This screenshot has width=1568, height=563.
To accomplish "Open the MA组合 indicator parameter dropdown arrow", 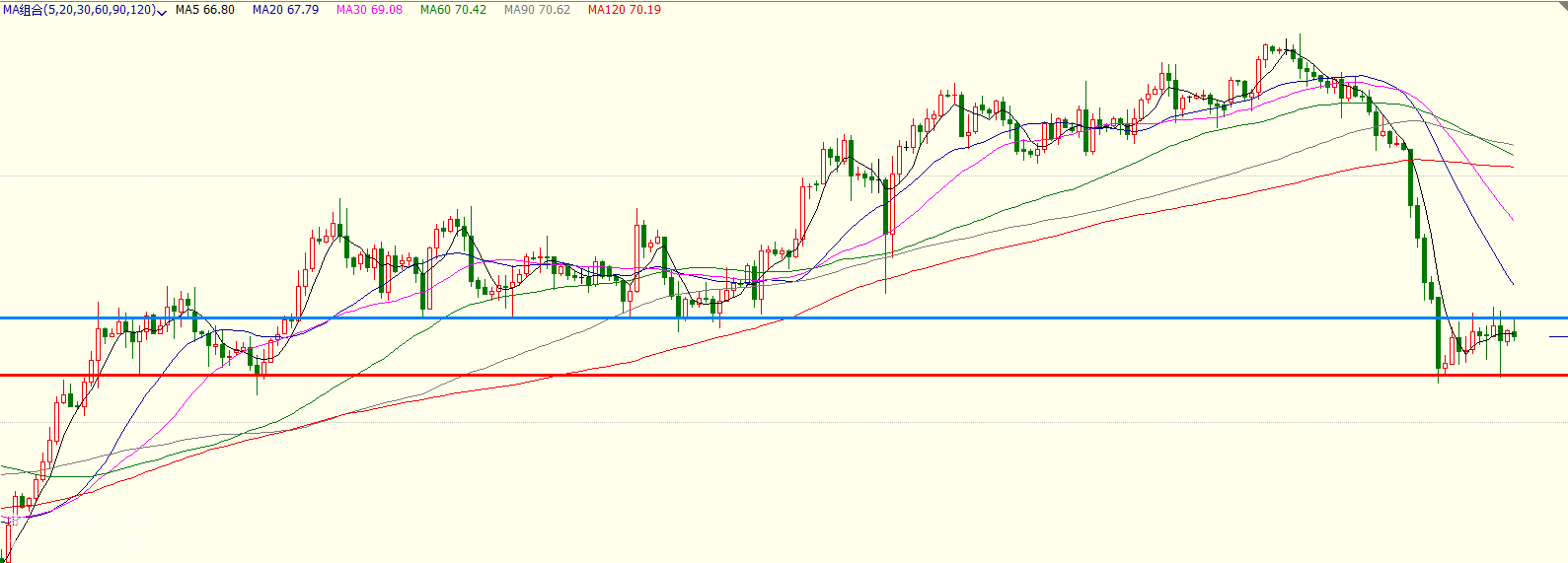I will click(x=162, y=11).
